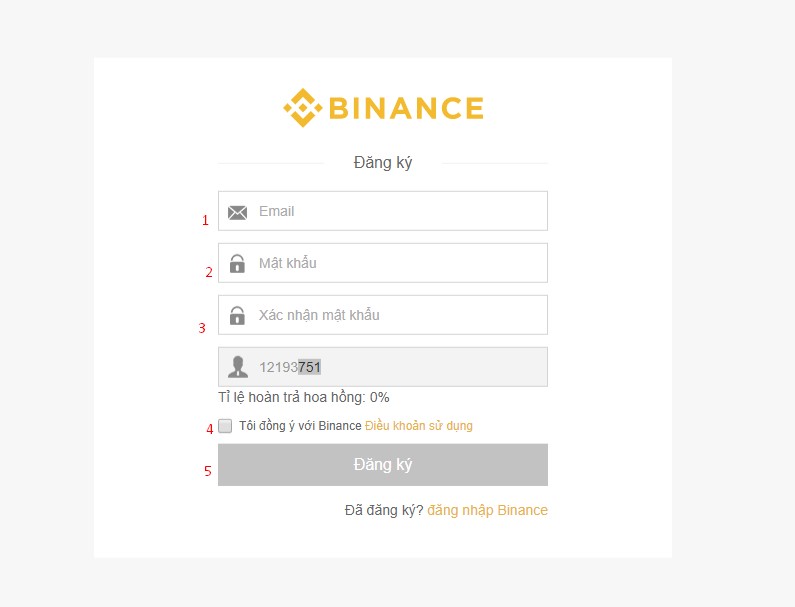Focus the Mật khẩu password field
The image size is (795, 607).
point(383,263)
